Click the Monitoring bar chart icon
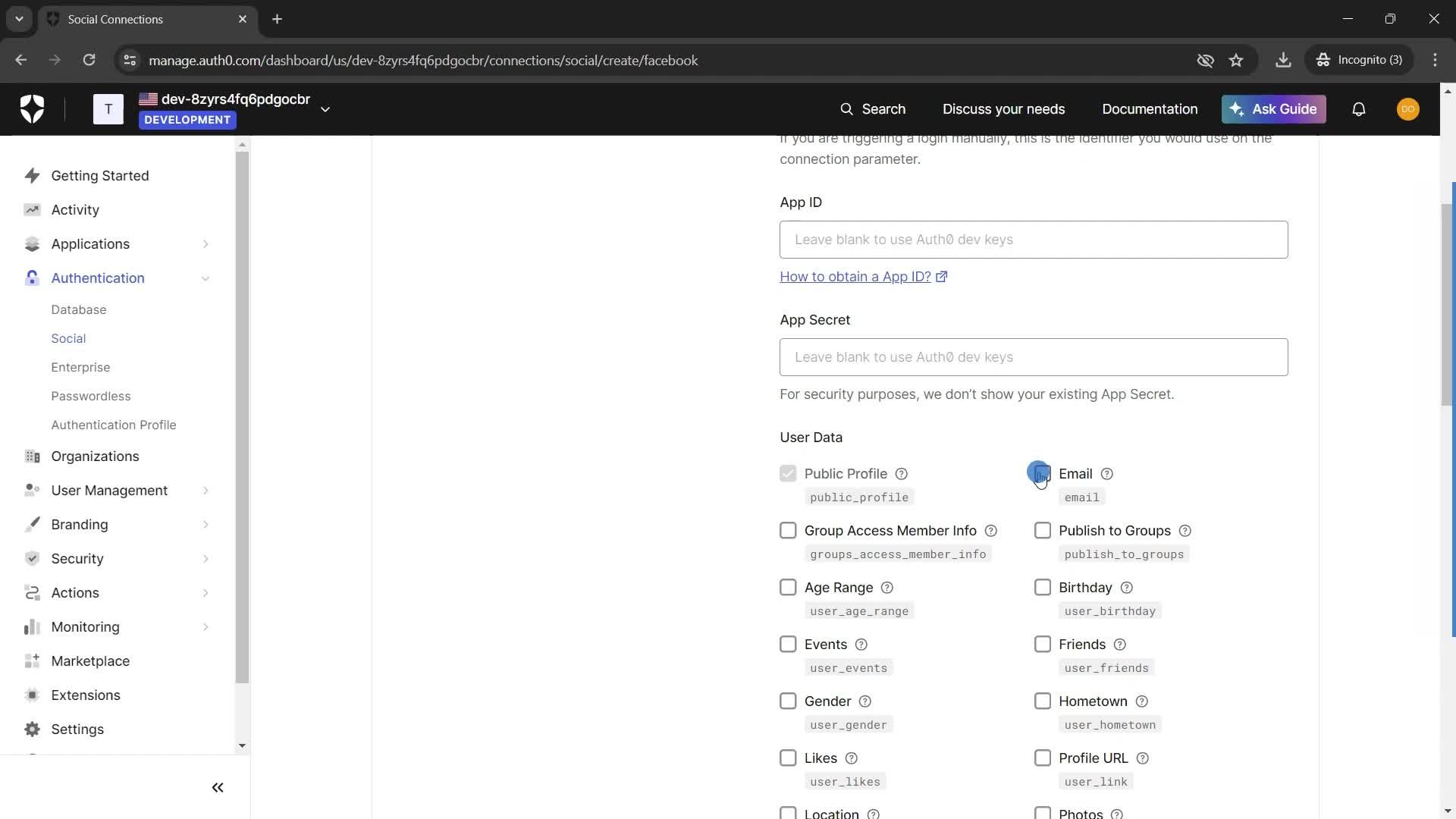 [x=32, y=627]
